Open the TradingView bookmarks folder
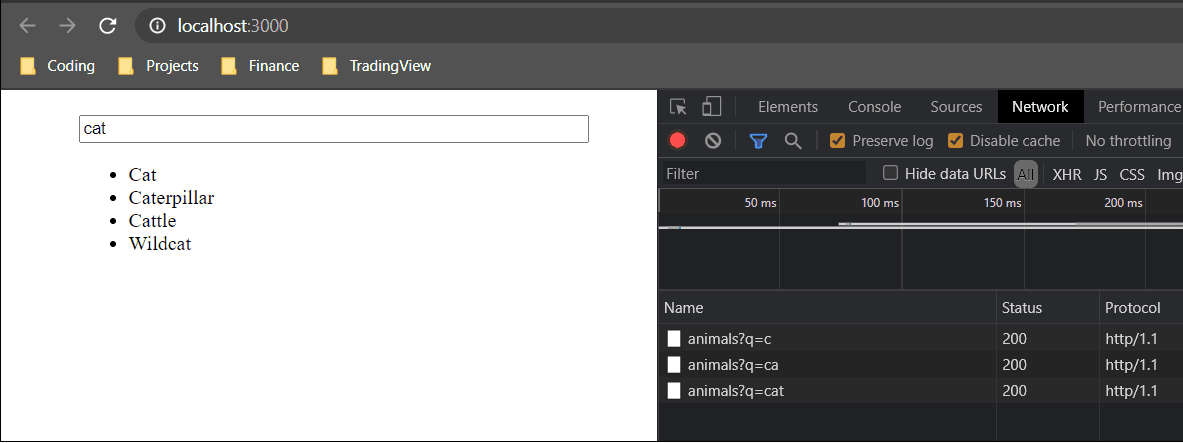Viewport: 1183px width, 443px height. pyautogui.click(x=376, y=66)
